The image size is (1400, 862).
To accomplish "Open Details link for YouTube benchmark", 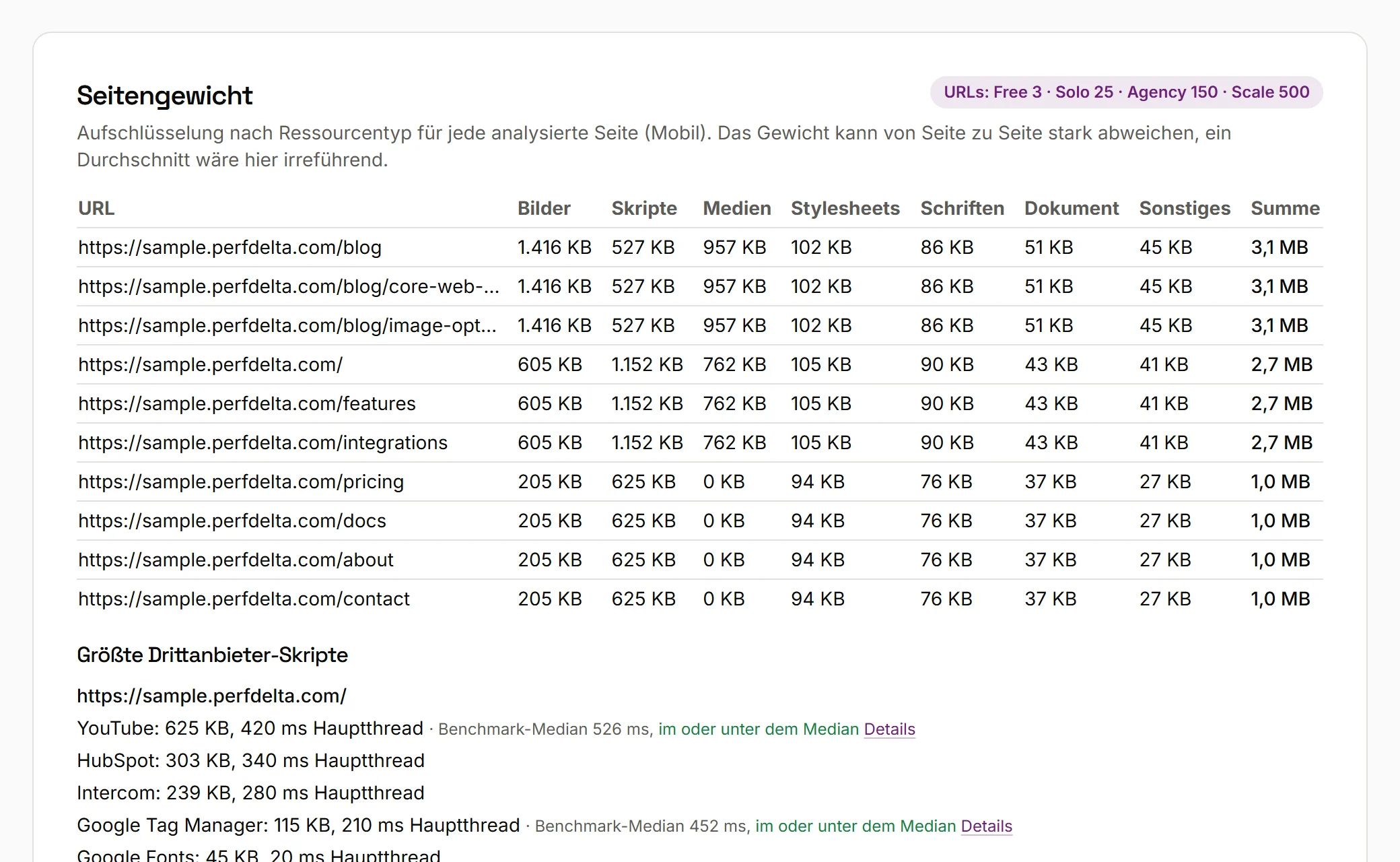I will (x=889, y=729).
